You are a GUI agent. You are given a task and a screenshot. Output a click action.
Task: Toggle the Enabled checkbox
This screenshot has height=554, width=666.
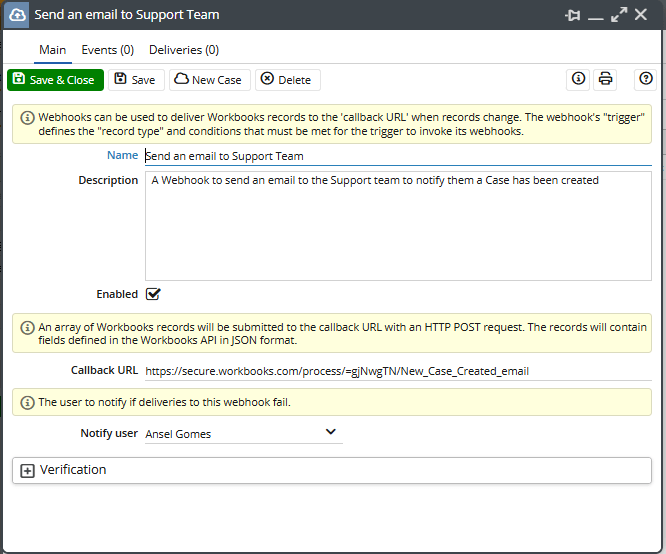tap(153, 294)
